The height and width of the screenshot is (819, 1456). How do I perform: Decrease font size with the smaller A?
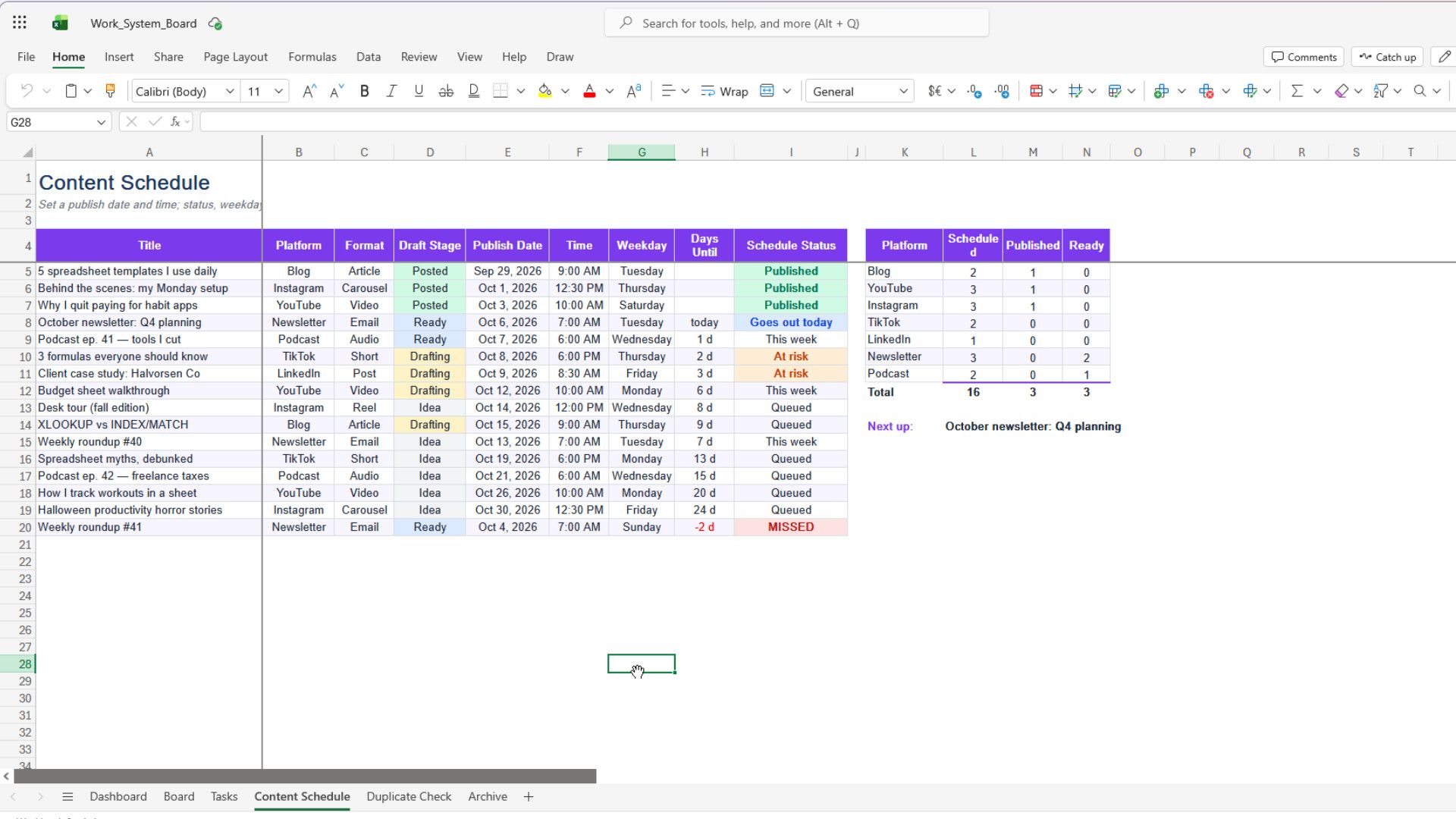point(337,91)
